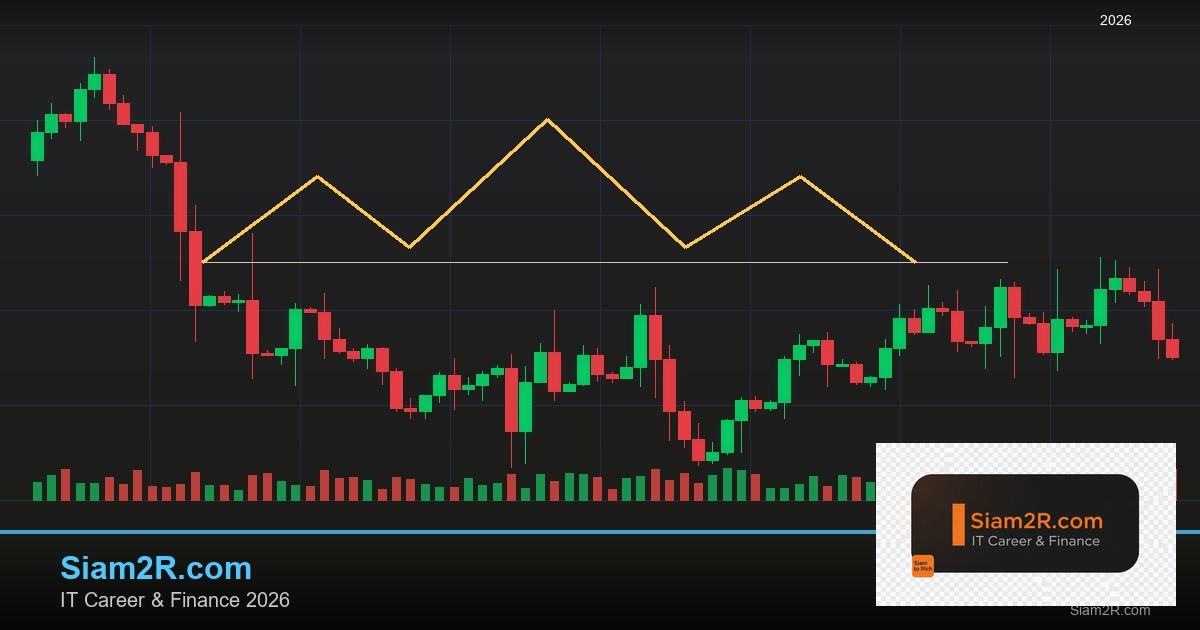1200x630 pixels.
Task: Click the blue Siam2R.com title text
Action: [x=156, y=568]
